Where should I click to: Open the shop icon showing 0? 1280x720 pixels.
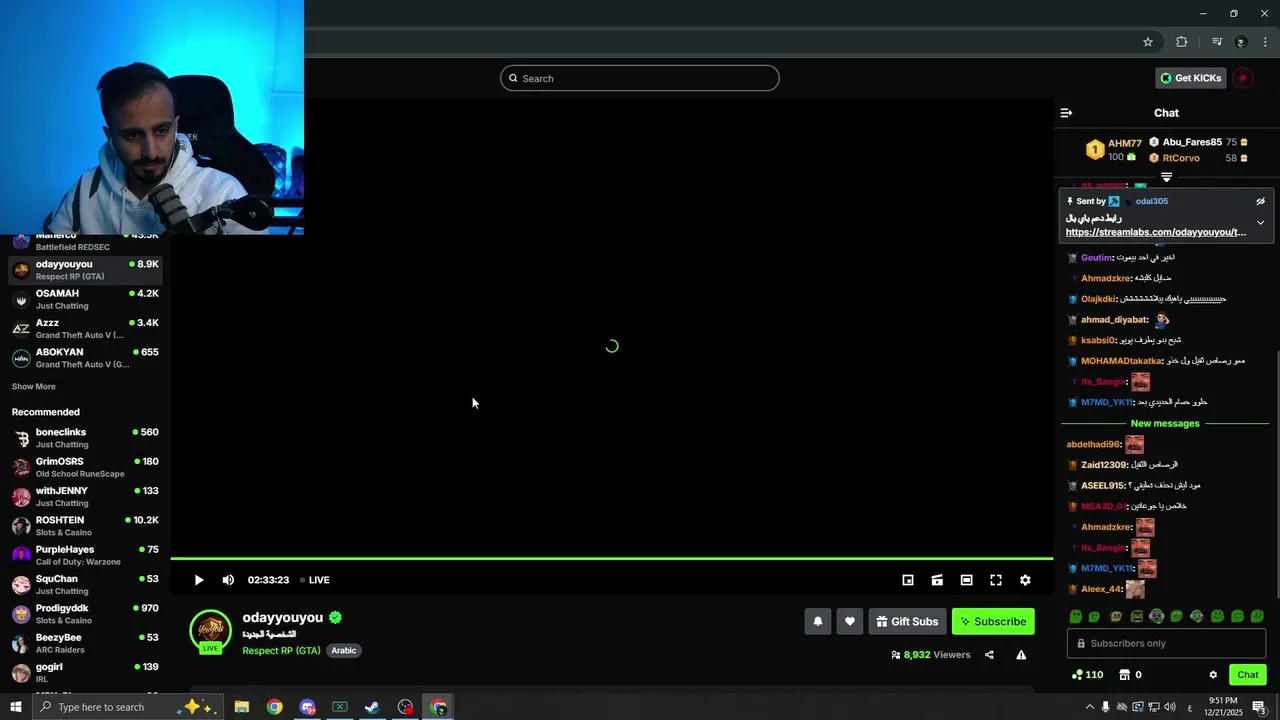[1130, 675]
